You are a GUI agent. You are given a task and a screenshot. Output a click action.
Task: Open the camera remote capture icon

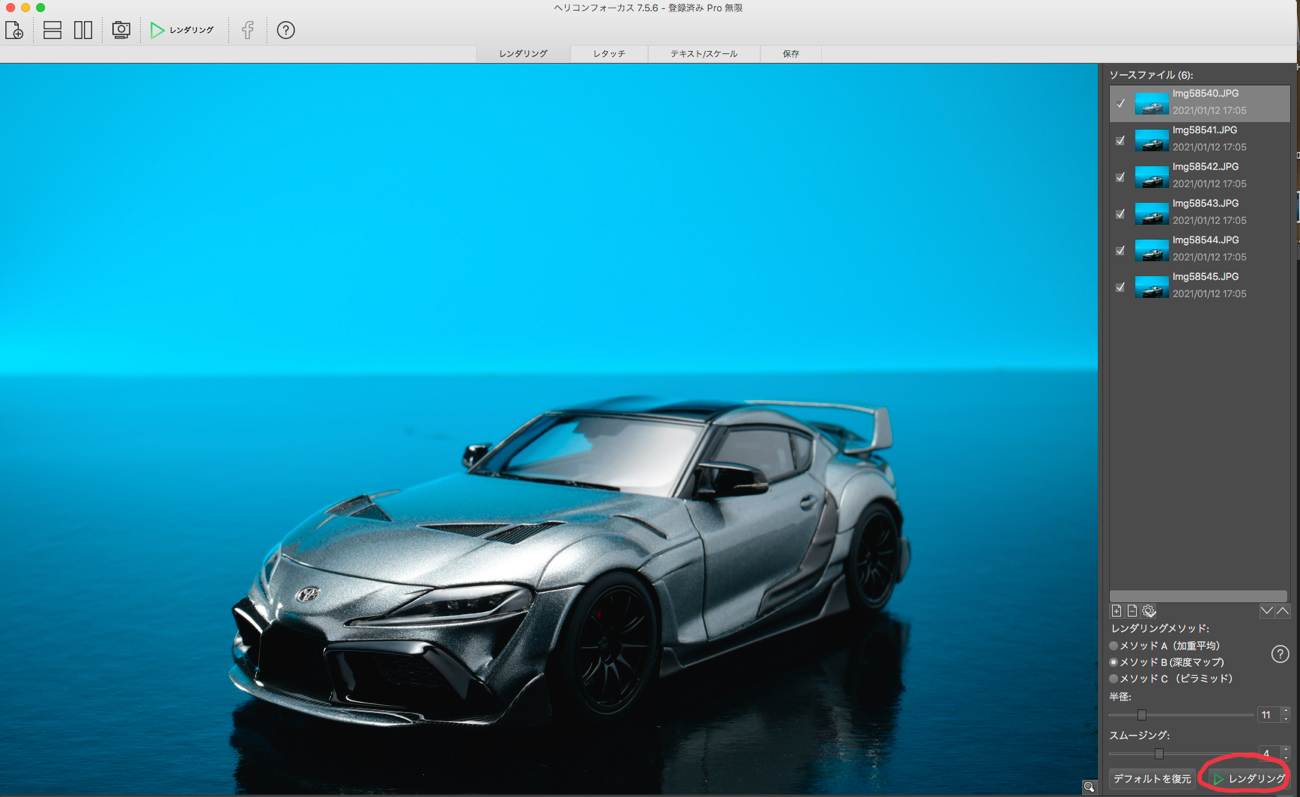121,30
